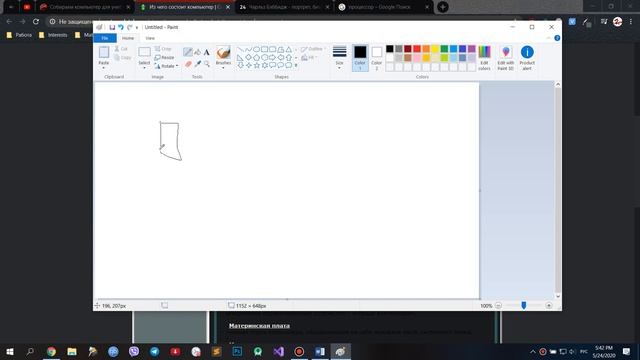Switch to Chrome tab starting with 24

coord(284,7)
